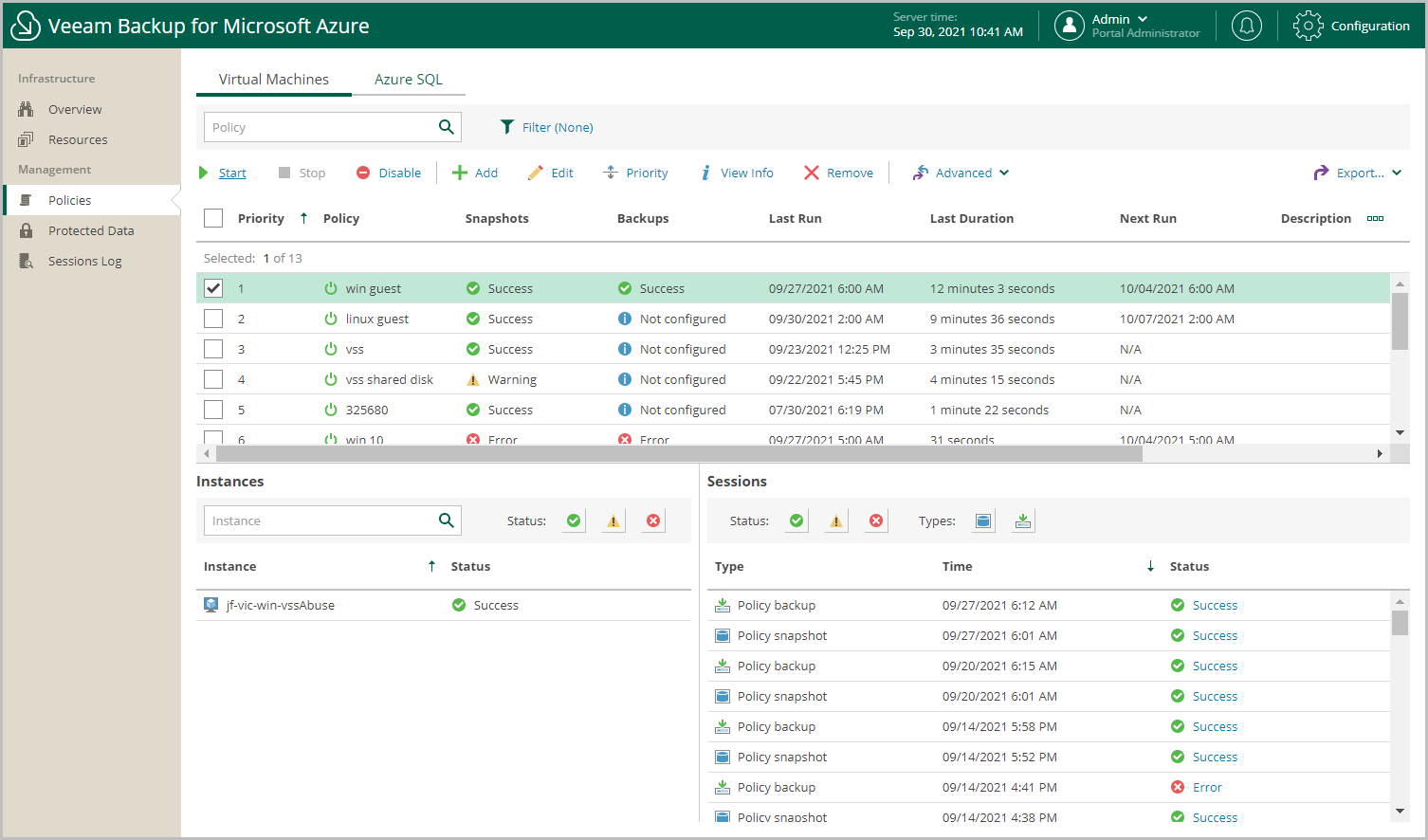Check the 325680 policy checkbox
The width and height of the screenshot is (1428, 840).
213,410
